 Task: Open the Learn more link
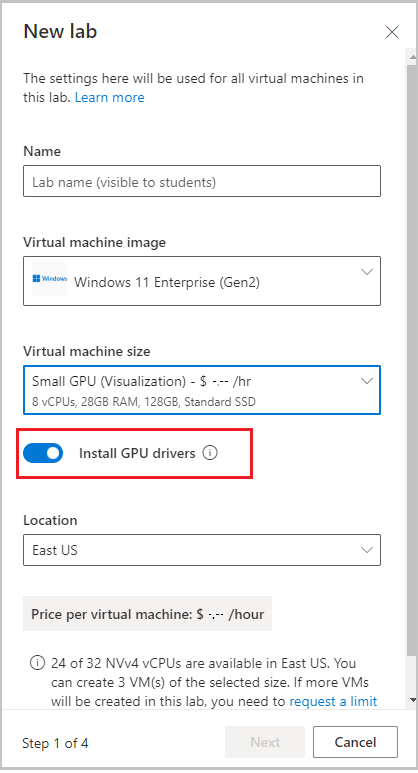point(109,97)
